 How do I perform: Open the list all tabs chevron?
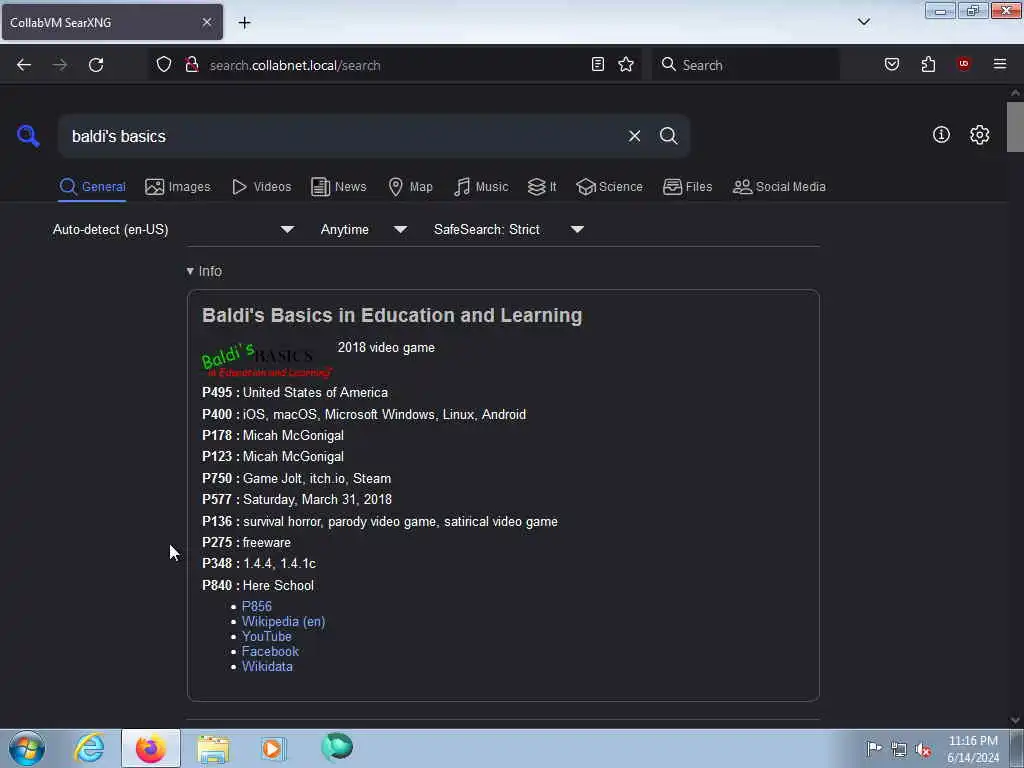coord(864,22)
